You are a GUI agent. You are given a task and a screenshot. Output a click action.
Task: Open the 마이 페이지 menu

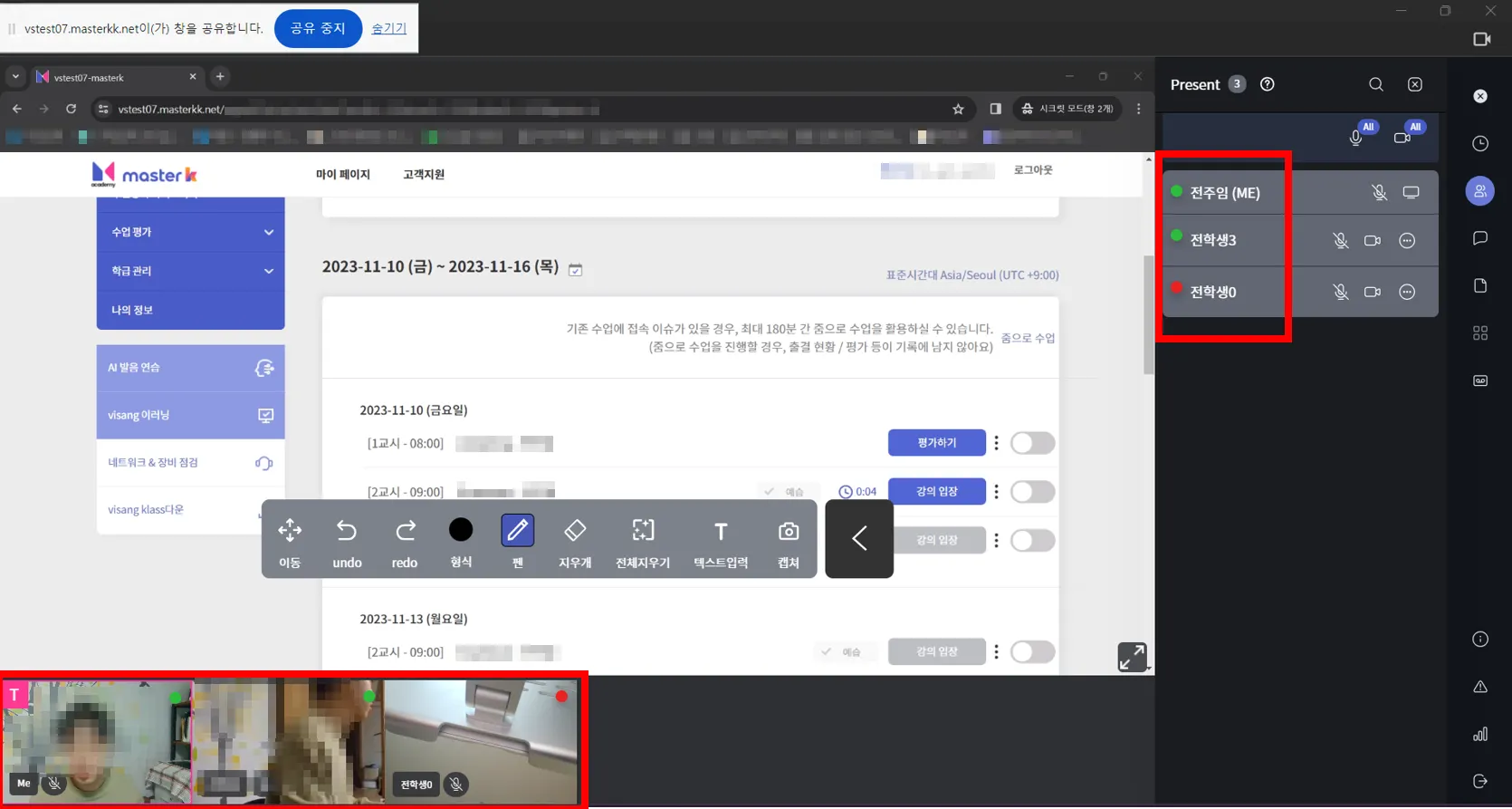click(x=342, y=174)
